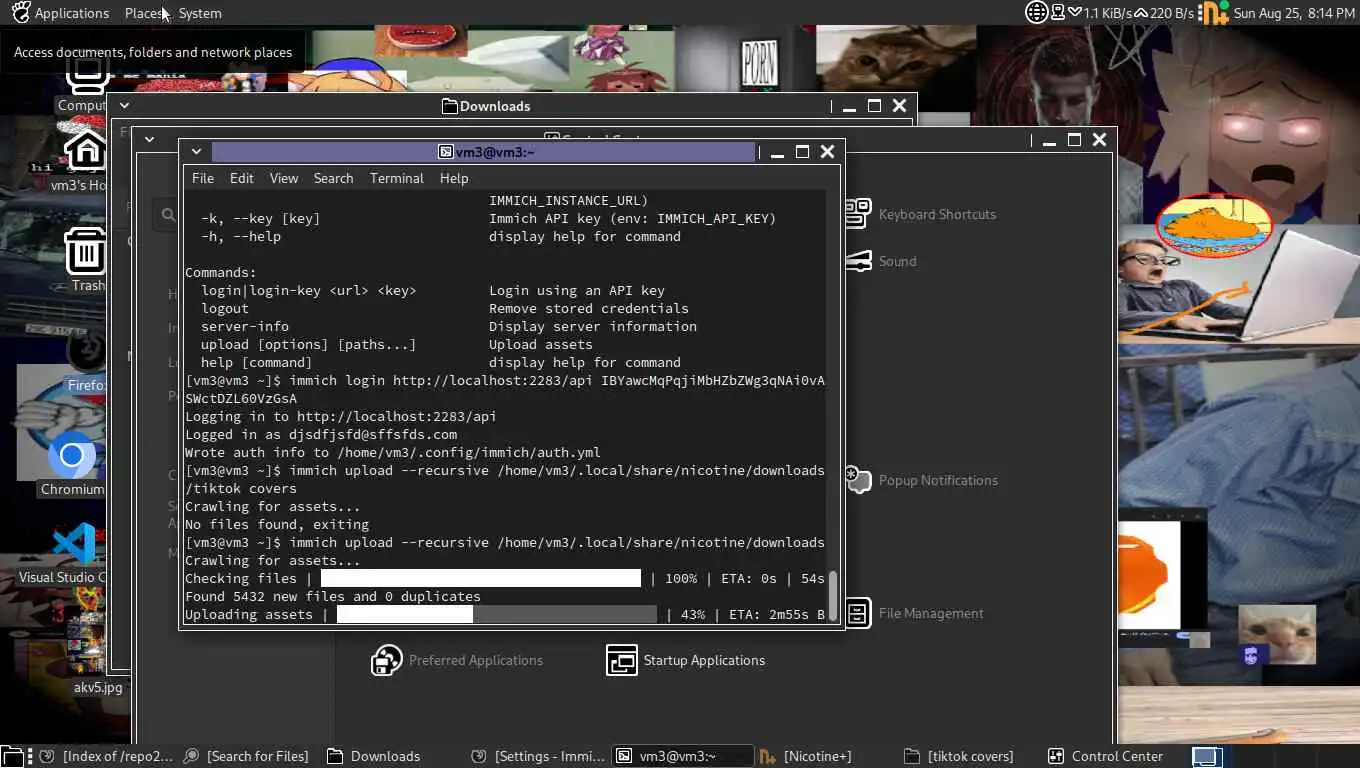Image resolution: width=1360 pixels, height=768 pixels.
Task: Open Startup Applications in Control Center
Action: click(x=686, y=660)
